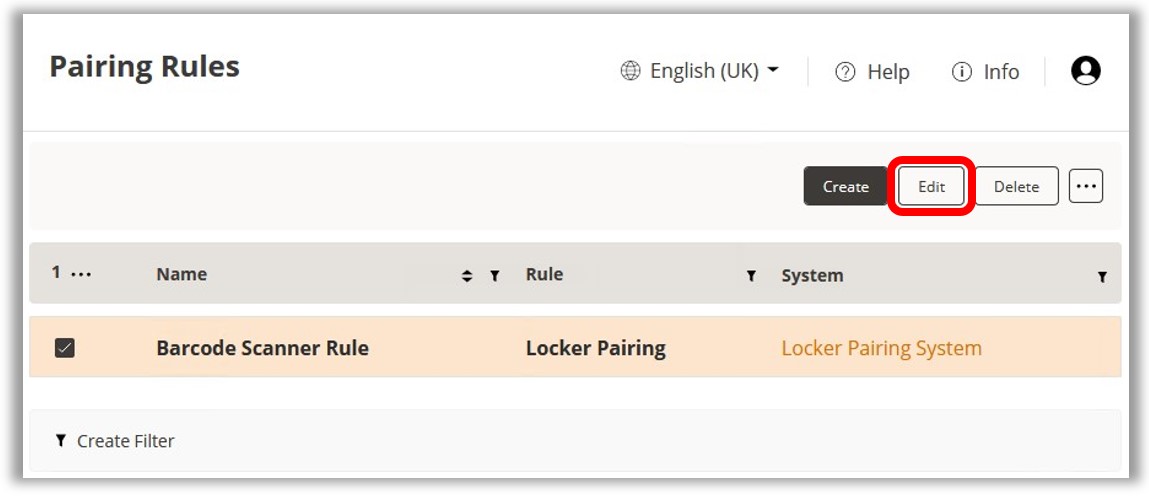Click the System column header

point(812,275)
